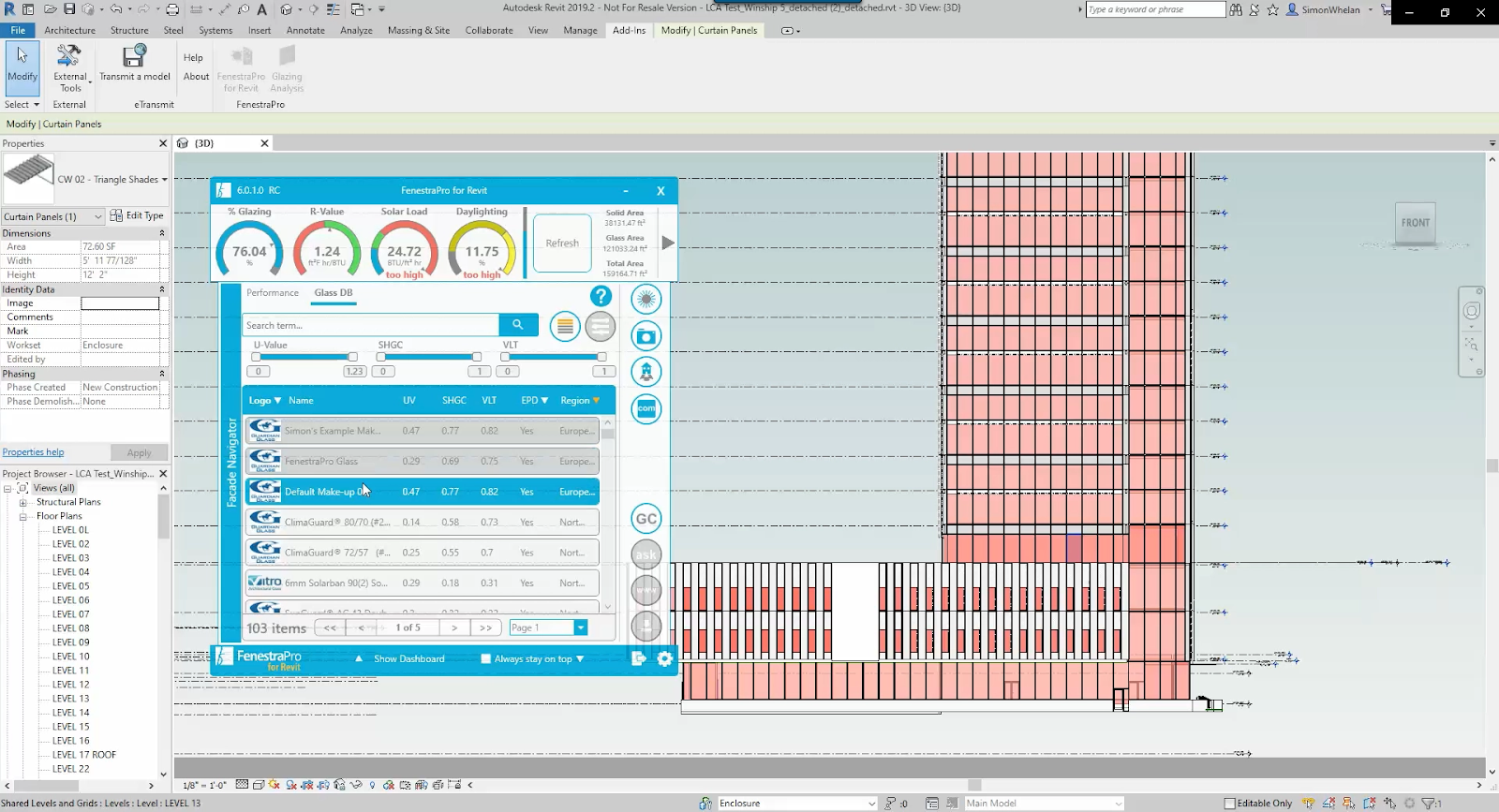Image resolution: width=1499 pixels, height=812 pixels.
Task: Click the FRONT face of the view cube
Action: click(1416, 223)
